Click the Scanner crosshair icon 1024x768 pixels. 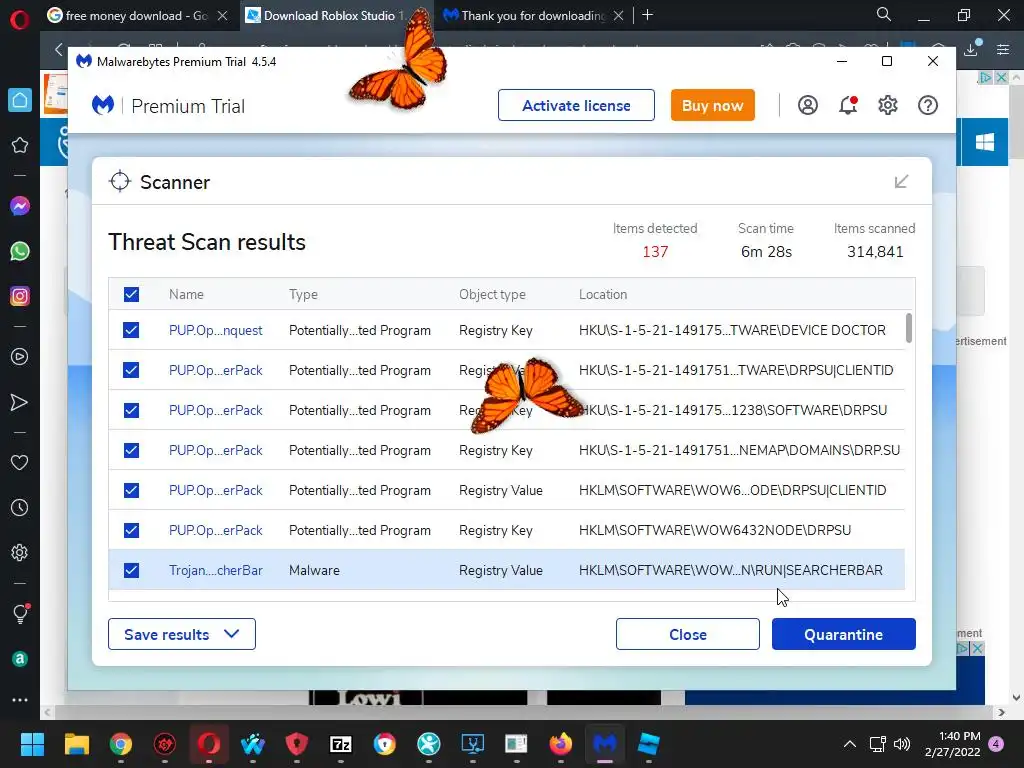tap(120, 182)
